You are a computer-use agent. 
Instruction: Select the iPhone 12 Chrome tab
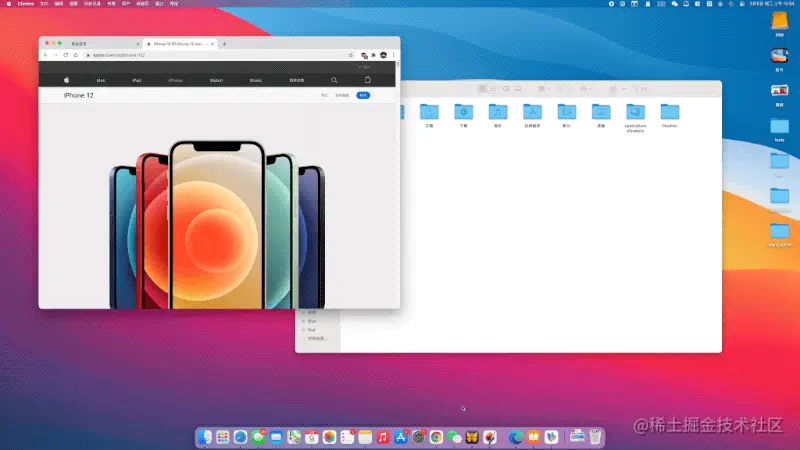180,44
